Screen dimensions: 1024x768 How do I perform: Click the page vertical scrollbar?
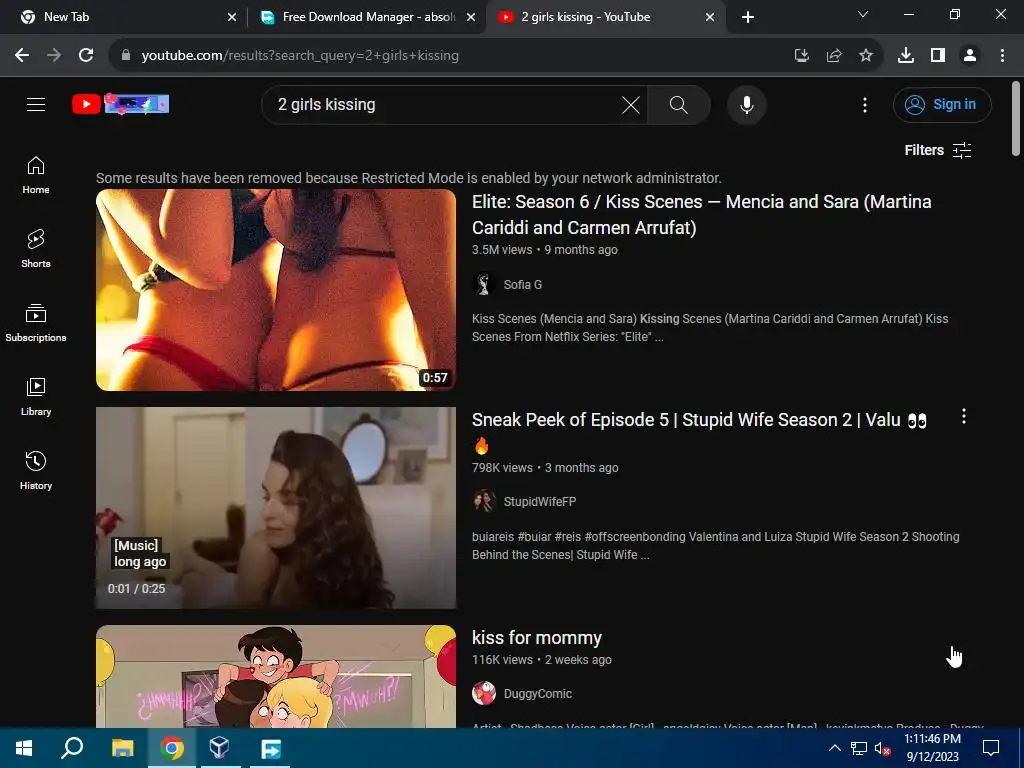[1016, 119]
